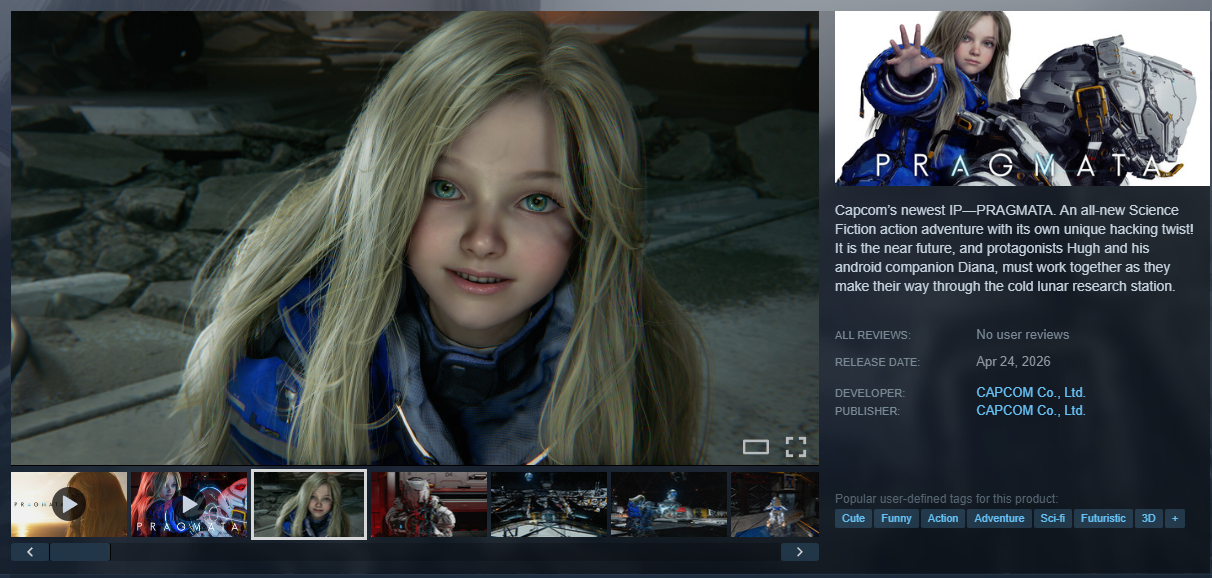
Task: Play the first trailer thumbnail
Action: point(69,504)
